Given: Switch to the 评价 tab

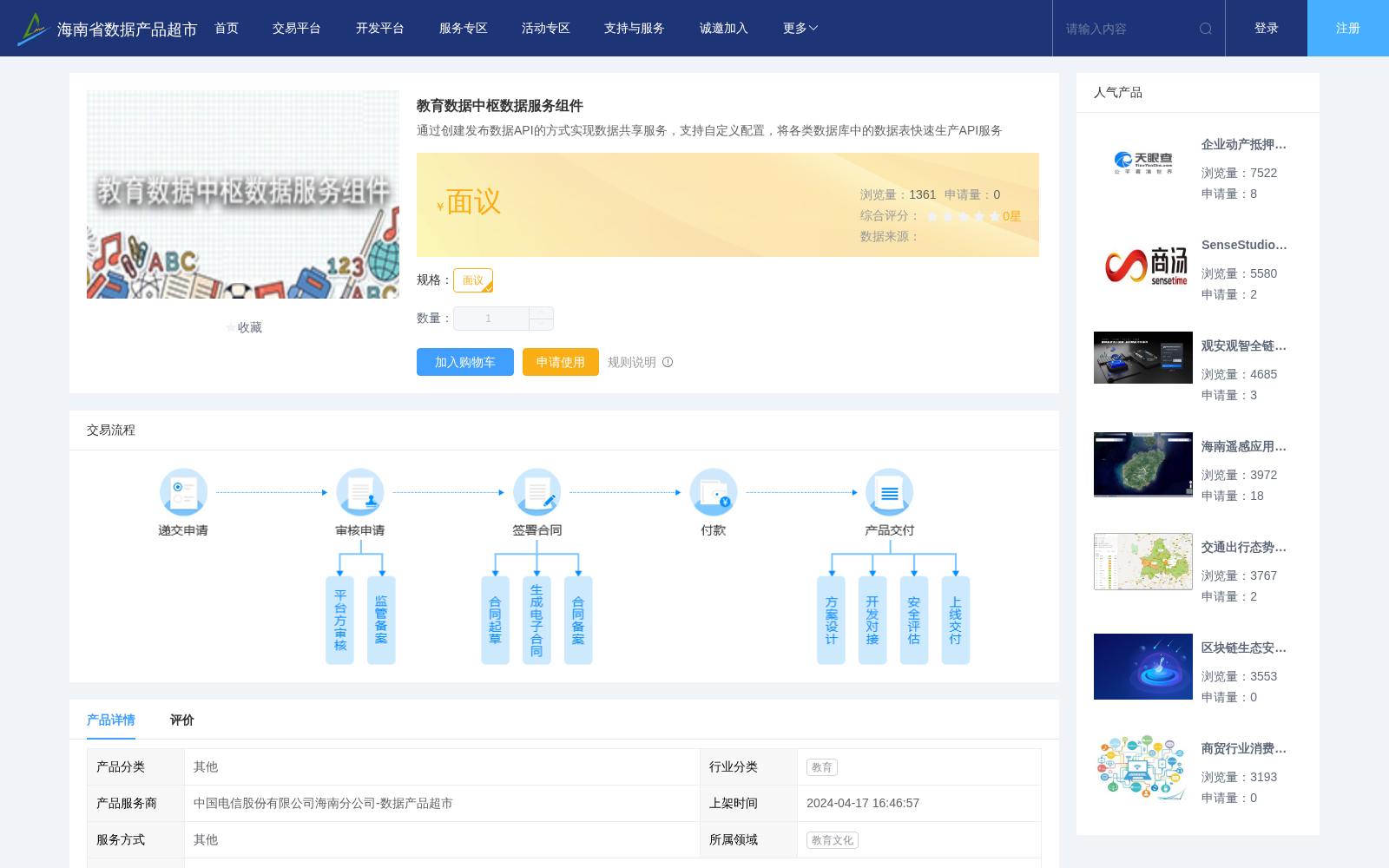Looking at the screenshot, I should tap(182, 720).
